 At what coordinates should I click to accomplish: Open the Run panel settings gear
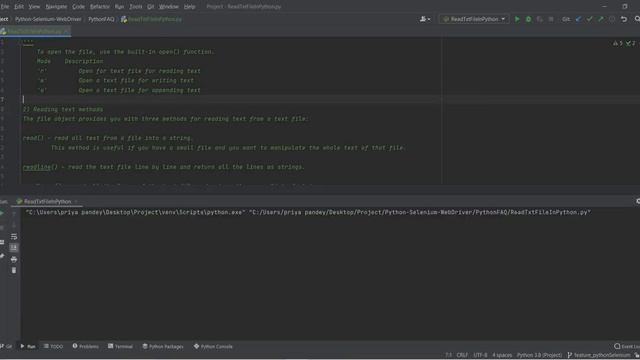click(x=638, y=201)
